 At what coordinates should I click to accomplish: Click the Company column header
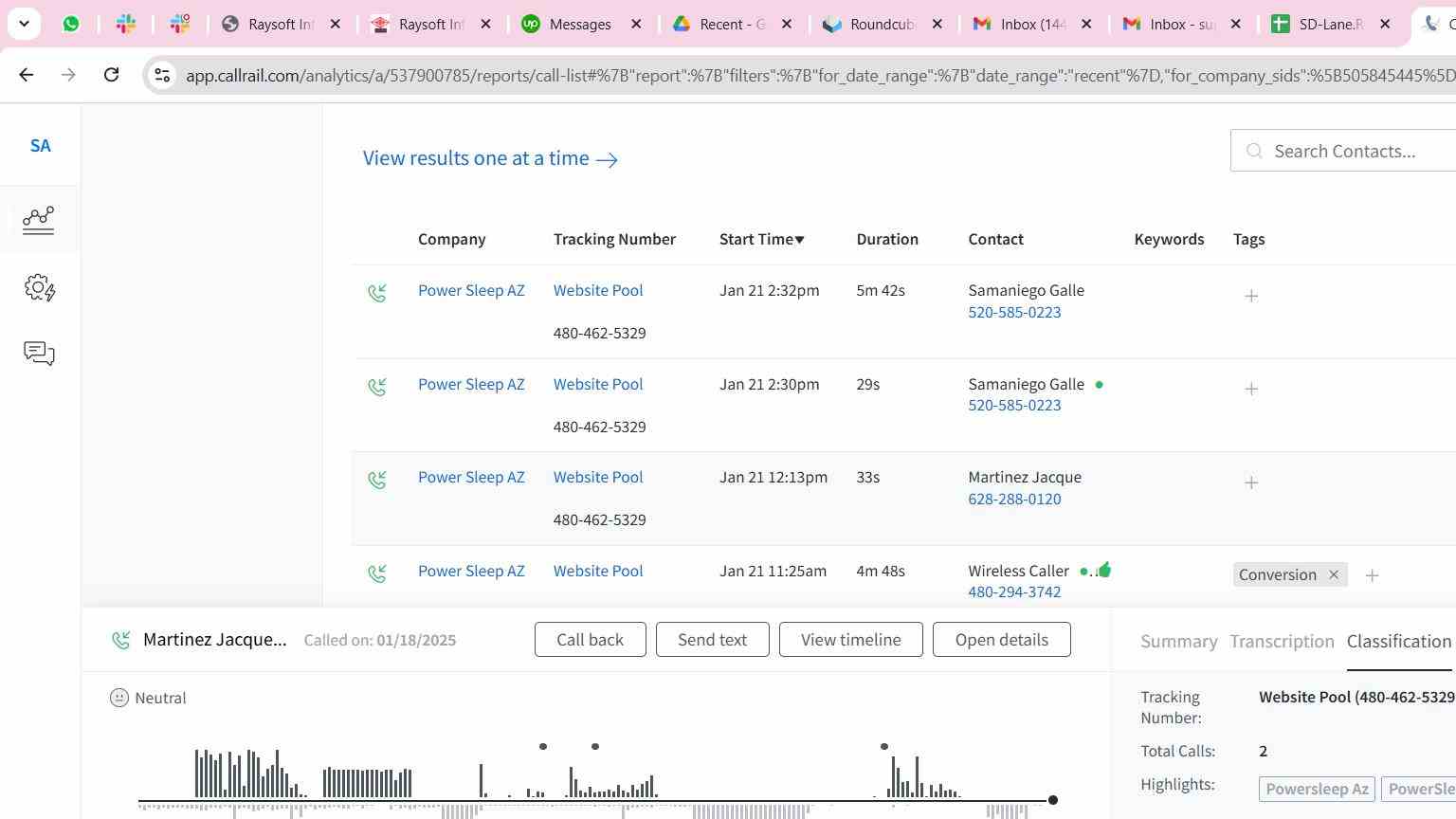(x=451, y=239)
